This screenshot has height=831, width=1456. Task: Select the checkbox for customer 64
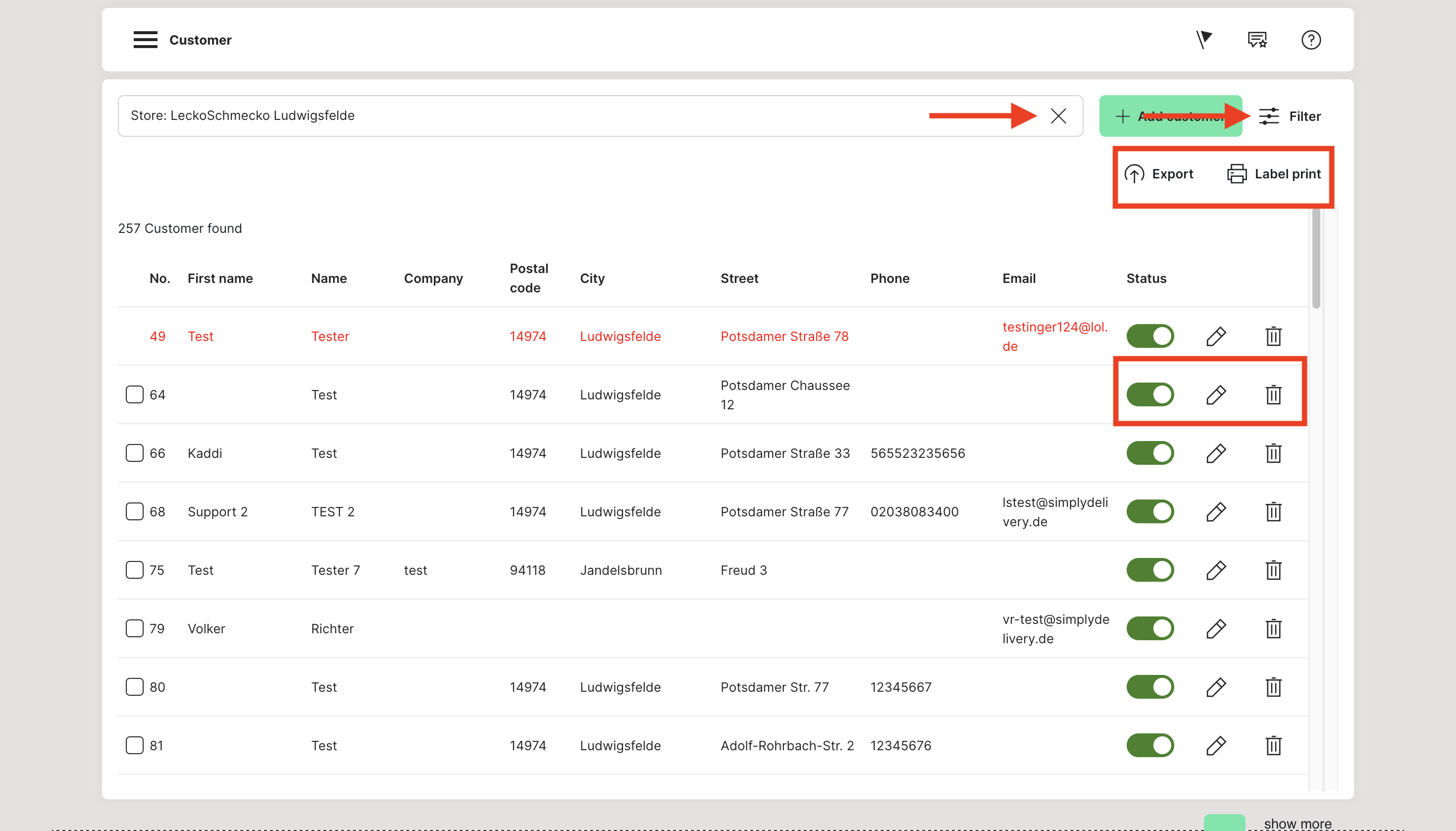click(x=134, y=394)
